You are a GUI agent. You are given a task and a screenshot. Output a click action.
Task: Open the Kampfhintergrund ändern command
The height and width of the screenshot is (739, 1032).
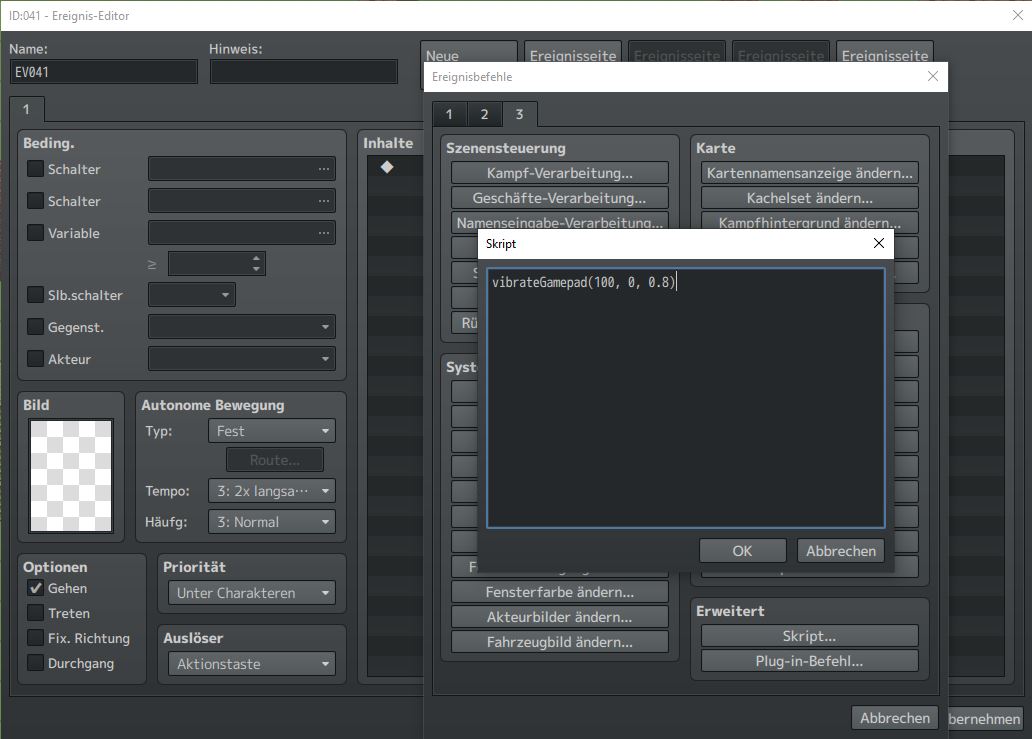[808, 222]
